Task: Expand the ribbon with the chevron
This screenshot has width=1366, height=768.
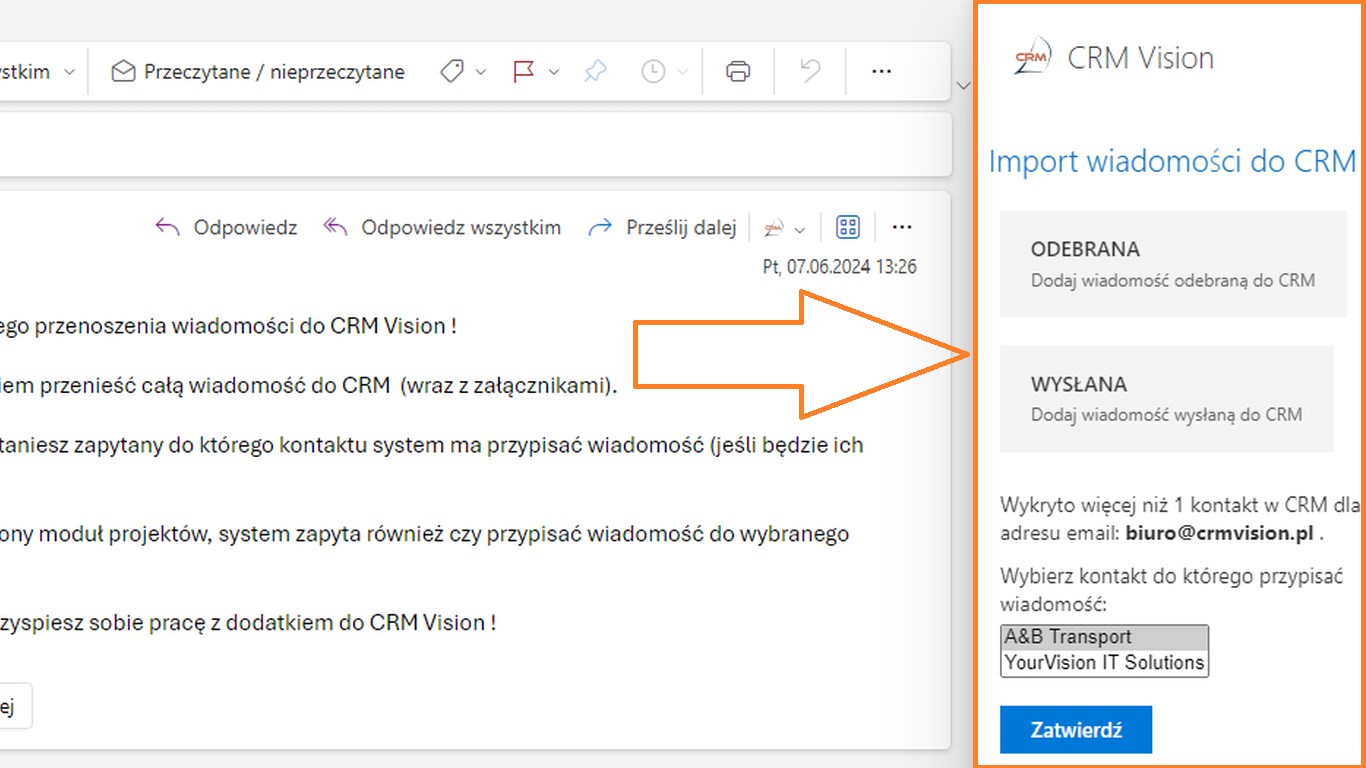Action: [x=963, y=86]
